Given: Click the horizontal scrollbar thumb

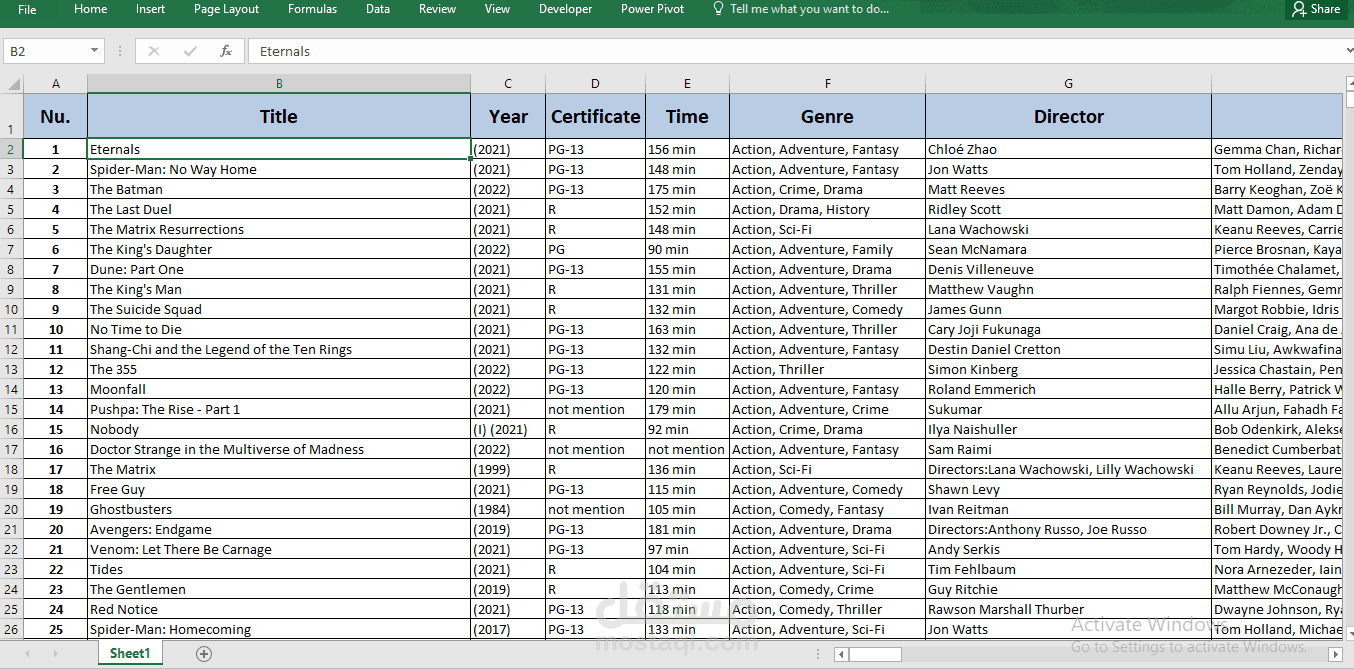Looking at the screenshot, I should [875, 654].
